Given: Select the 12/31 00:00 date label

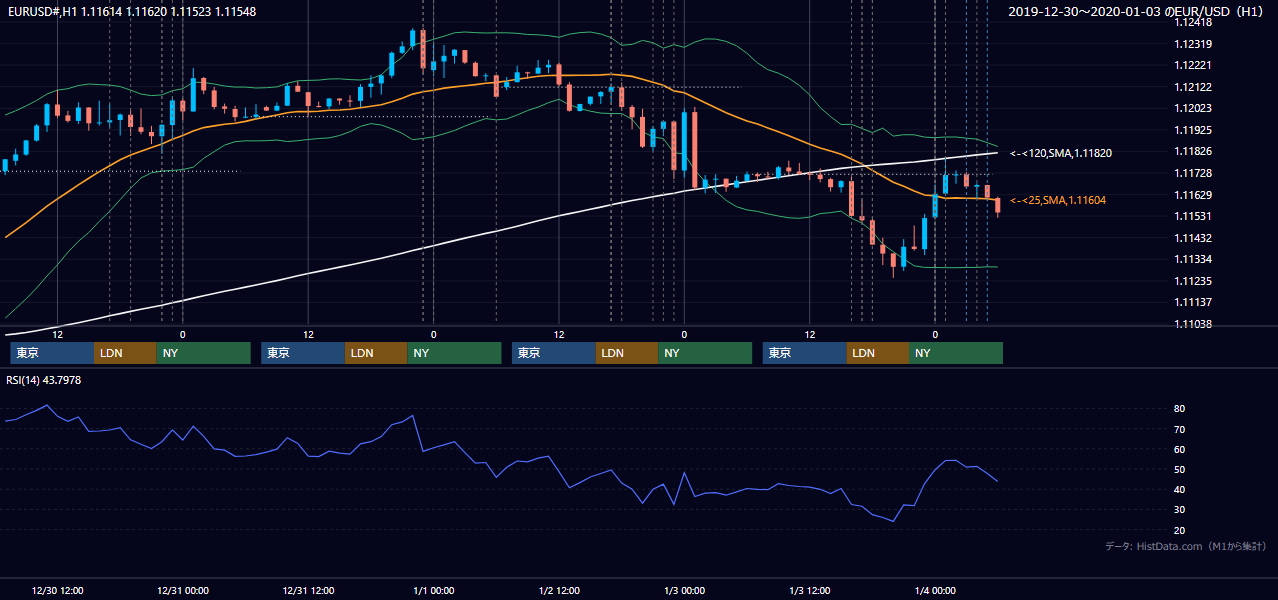Looking at the screenshot, I should [x=182, y=590].
